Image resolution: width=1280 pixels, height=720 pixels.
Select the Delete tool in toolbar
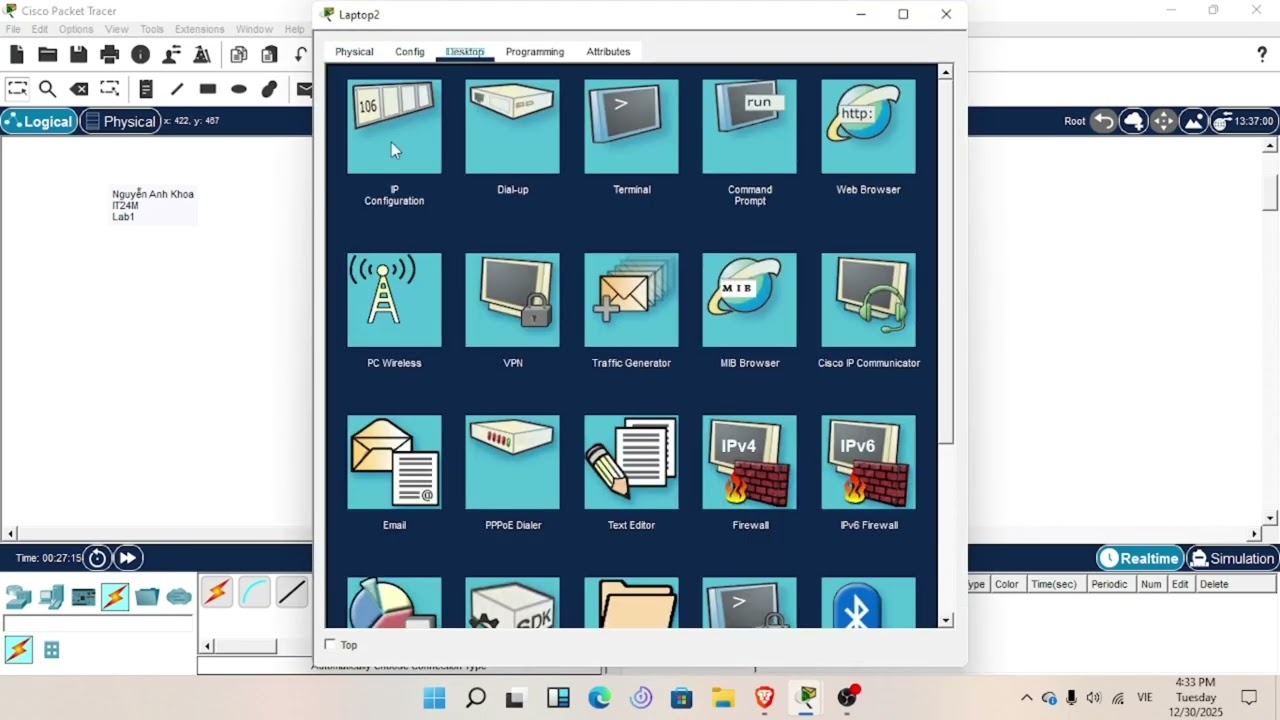click(x=79, y=89)
